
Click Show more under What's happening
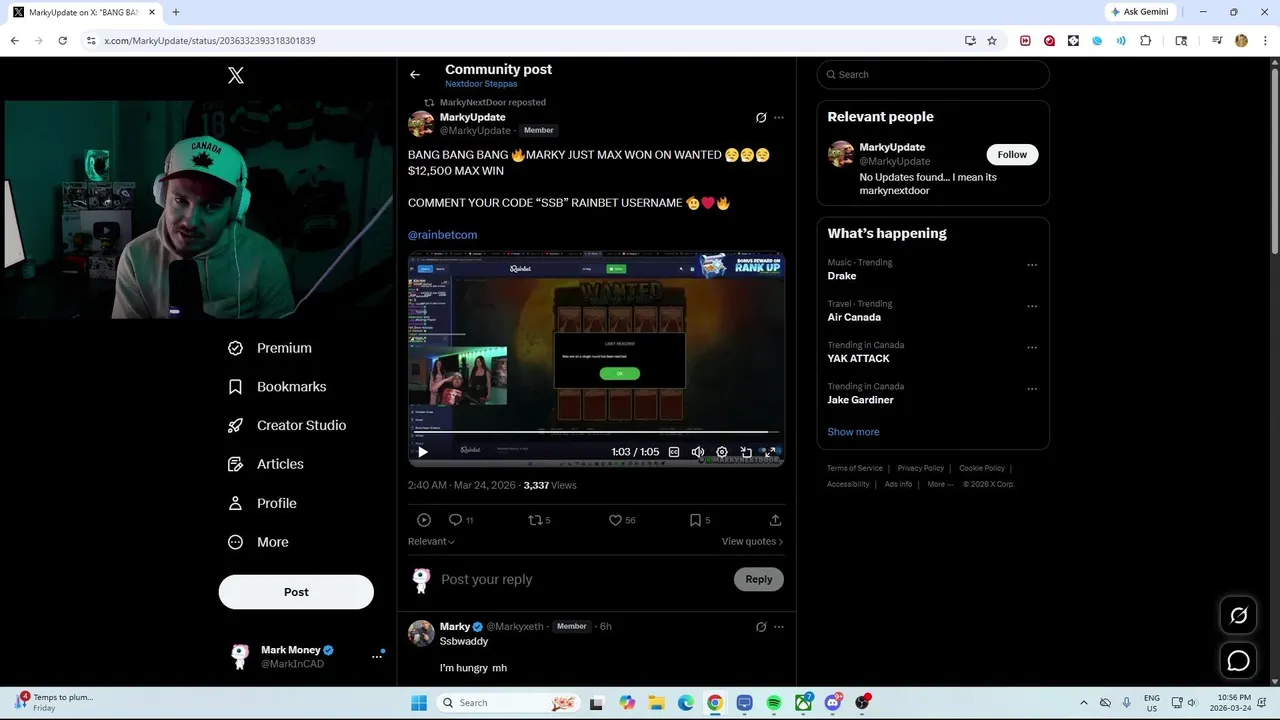853,432
